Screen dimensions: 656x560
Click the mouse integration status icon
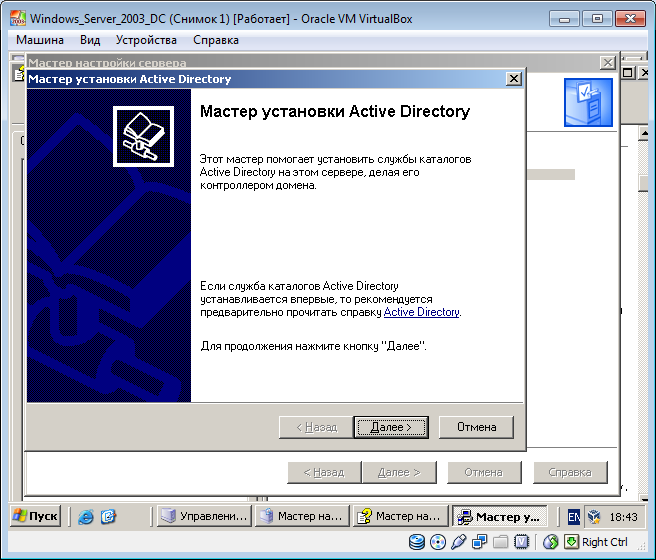(551, 542)
